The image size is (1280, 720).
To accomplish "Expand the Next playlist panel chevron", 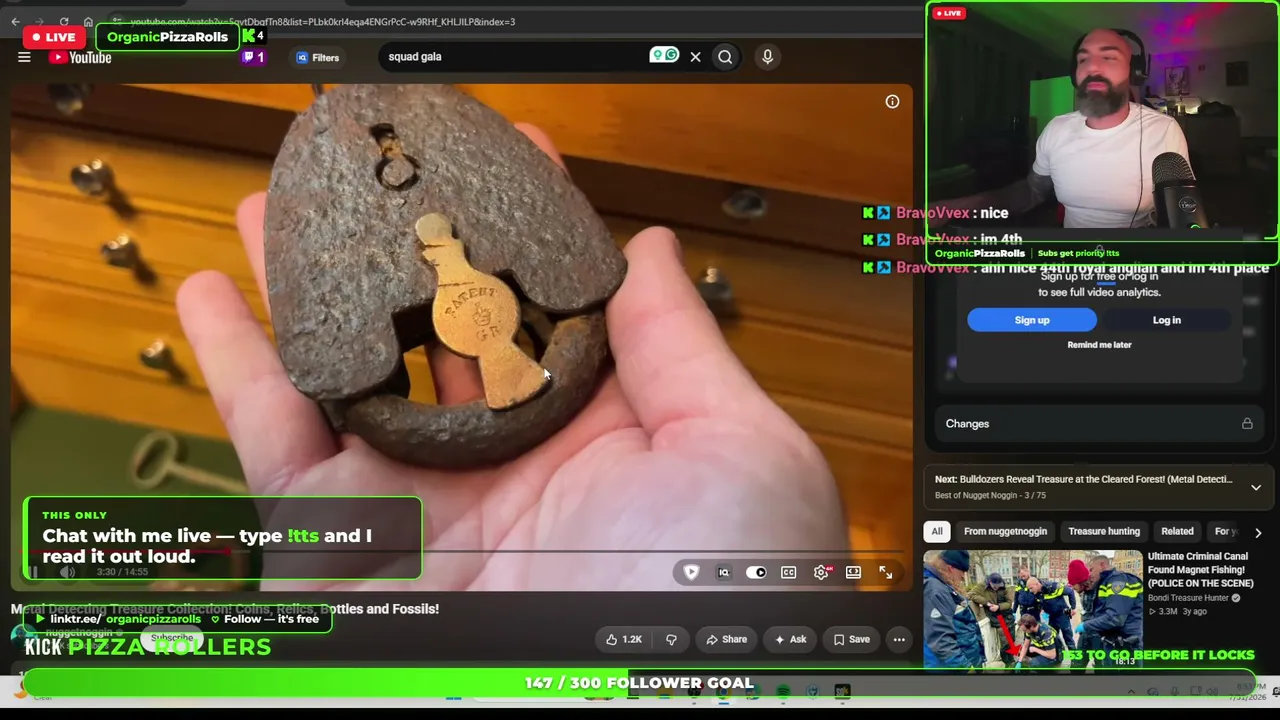I will [1256, 487].
